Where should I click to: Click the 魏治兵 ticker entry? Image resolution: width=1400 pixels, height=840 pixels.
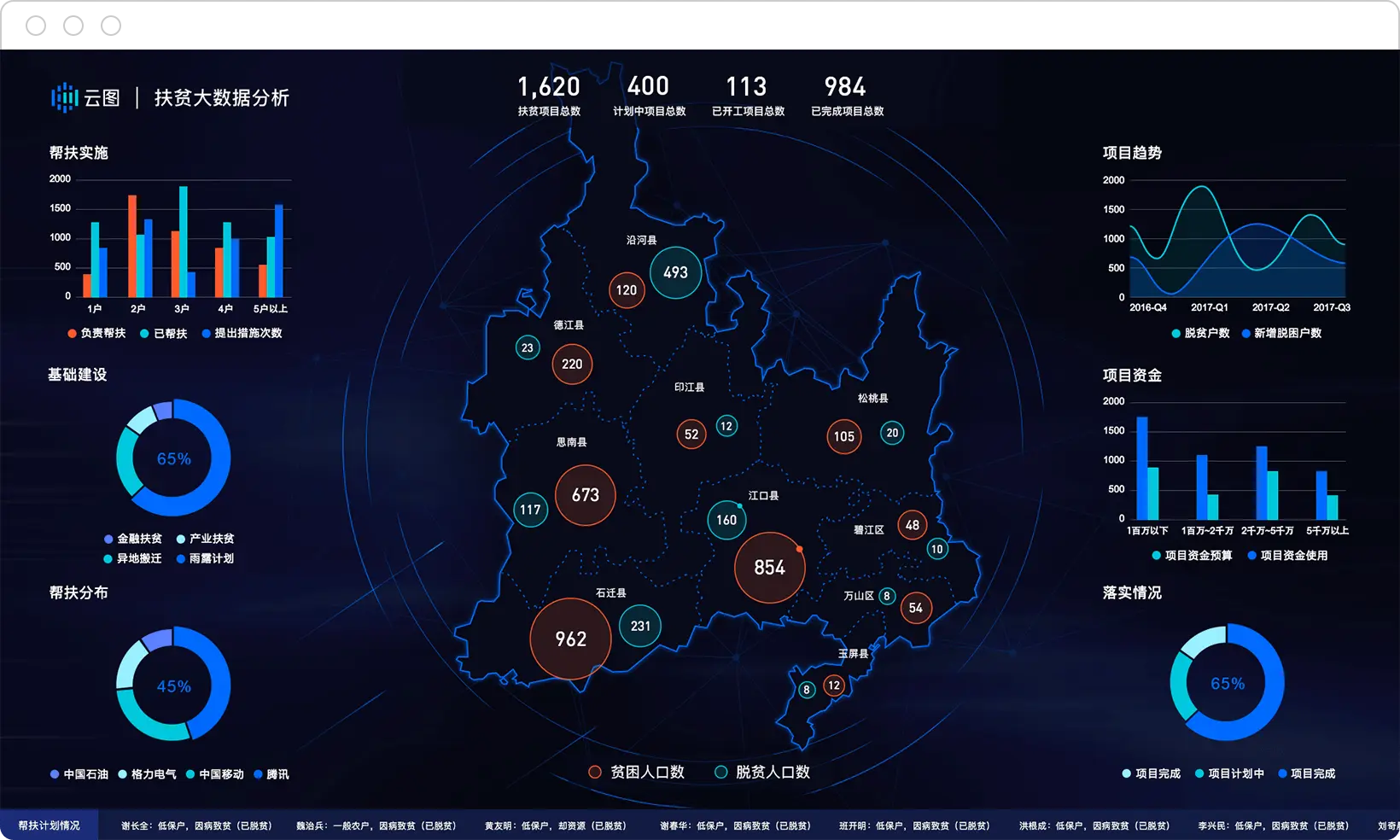(376, 825)
